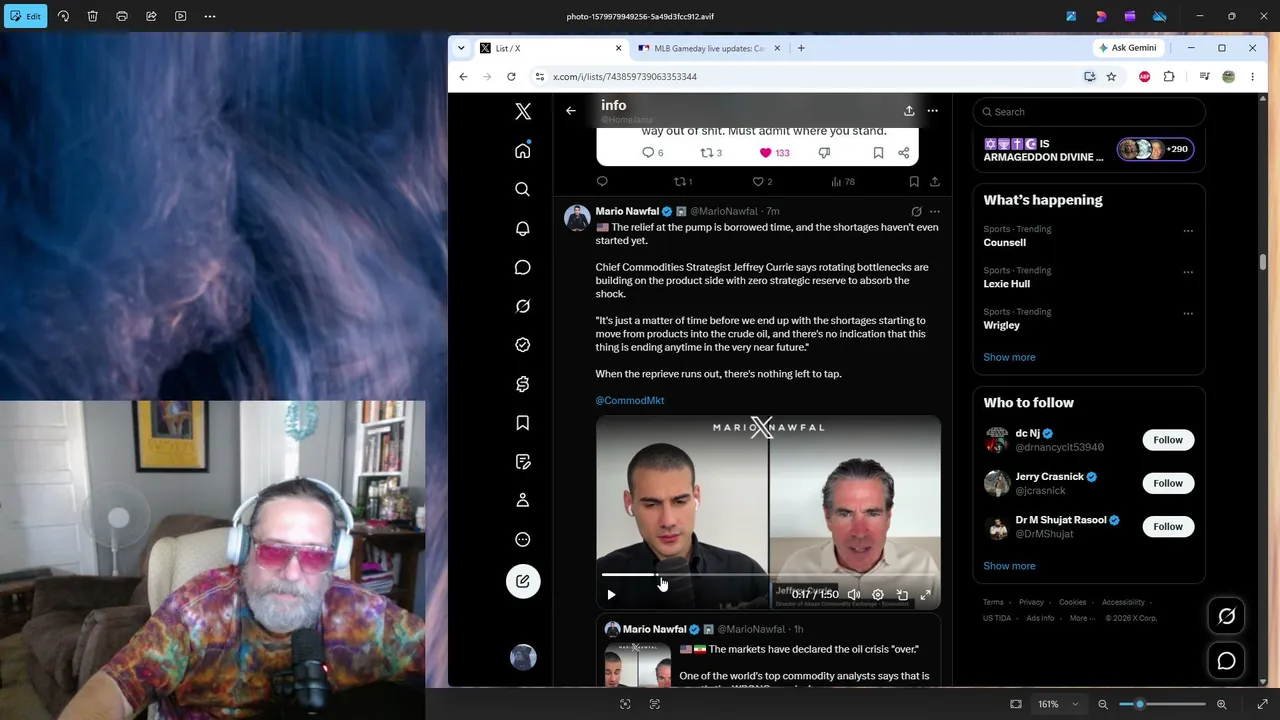Share the photo from Photos toolbar

point(151,16)
